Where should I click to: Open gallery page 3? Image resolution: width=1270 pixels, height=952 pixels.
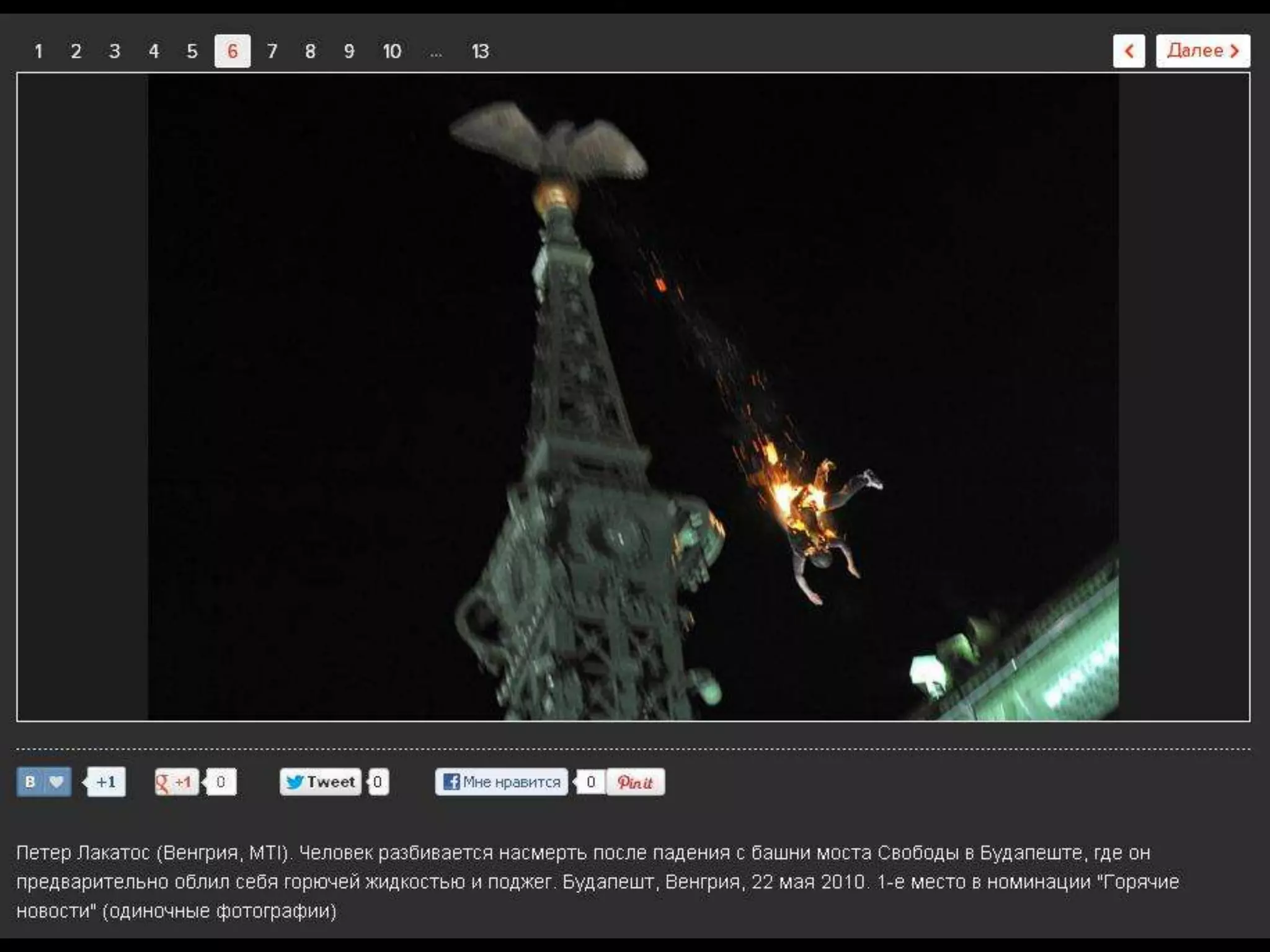(x=114, y=51)
